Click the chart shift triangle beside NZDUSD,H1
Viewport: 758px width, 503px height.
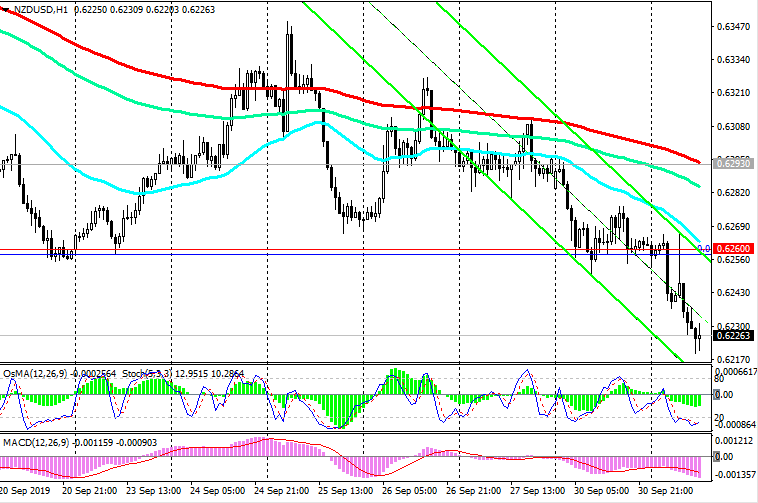(6, 8)
